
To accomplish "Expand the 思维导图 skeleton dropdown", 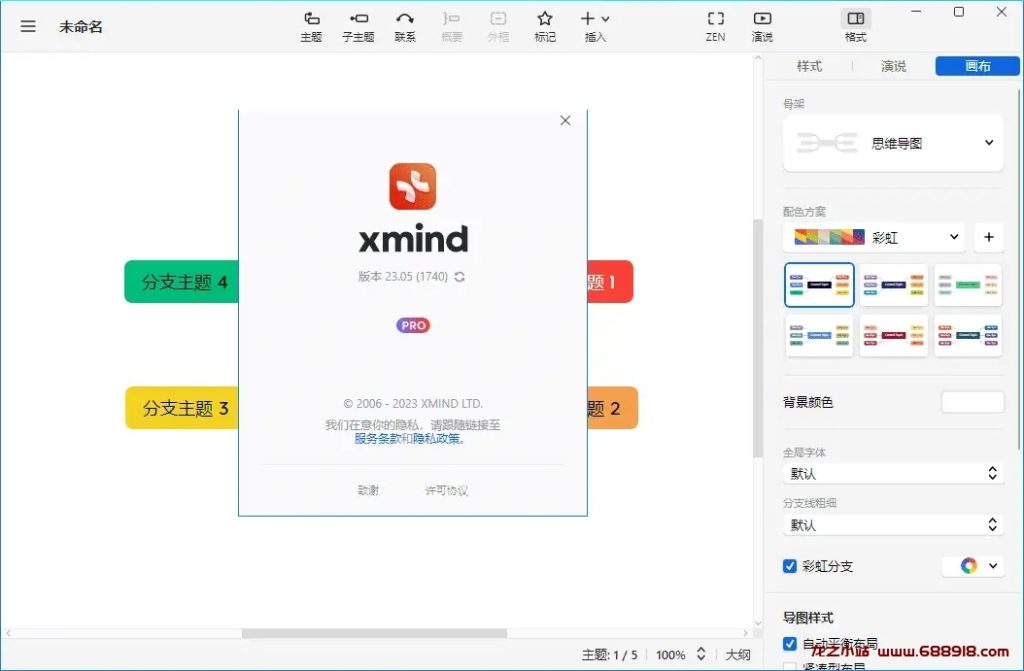I will click(893, 143).
